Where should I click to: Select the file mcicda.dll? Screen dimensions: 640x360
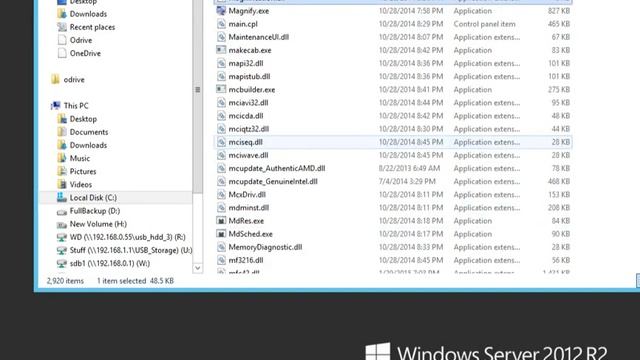point(246,116)
